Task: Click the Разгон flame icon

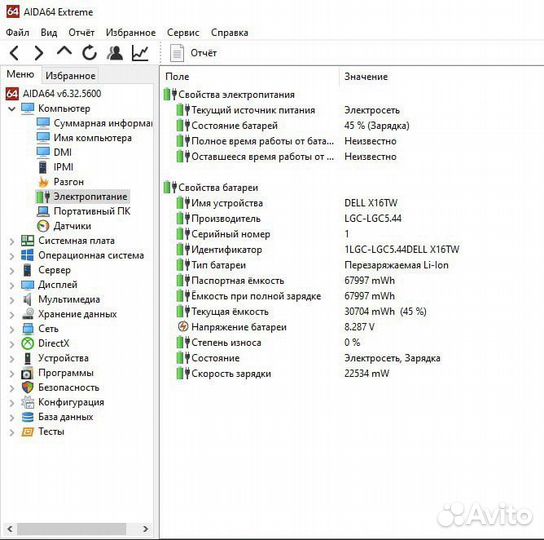Action: click(x=43, y=182)
